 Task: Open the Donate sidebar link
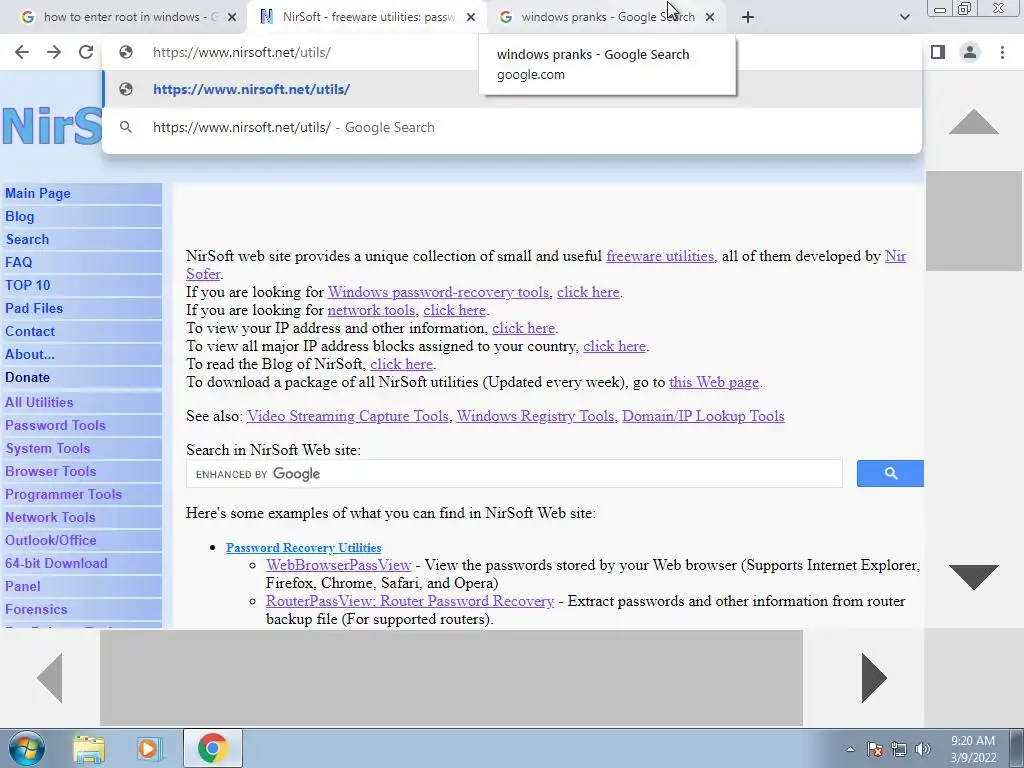(x=27, y=377)
